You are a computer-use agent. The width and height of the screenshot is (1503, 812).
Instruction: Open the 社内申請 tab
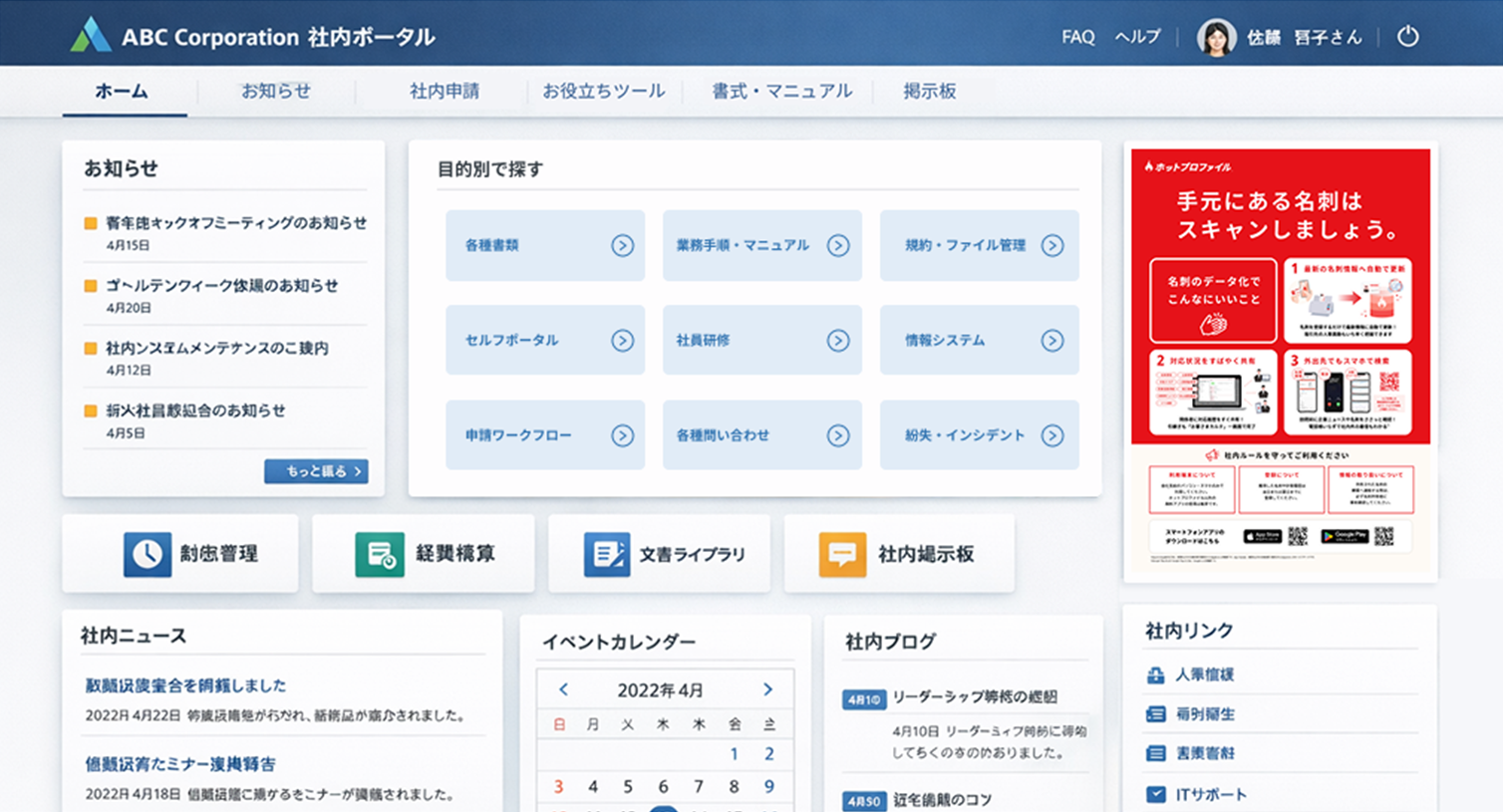click(x=445, y=91)
